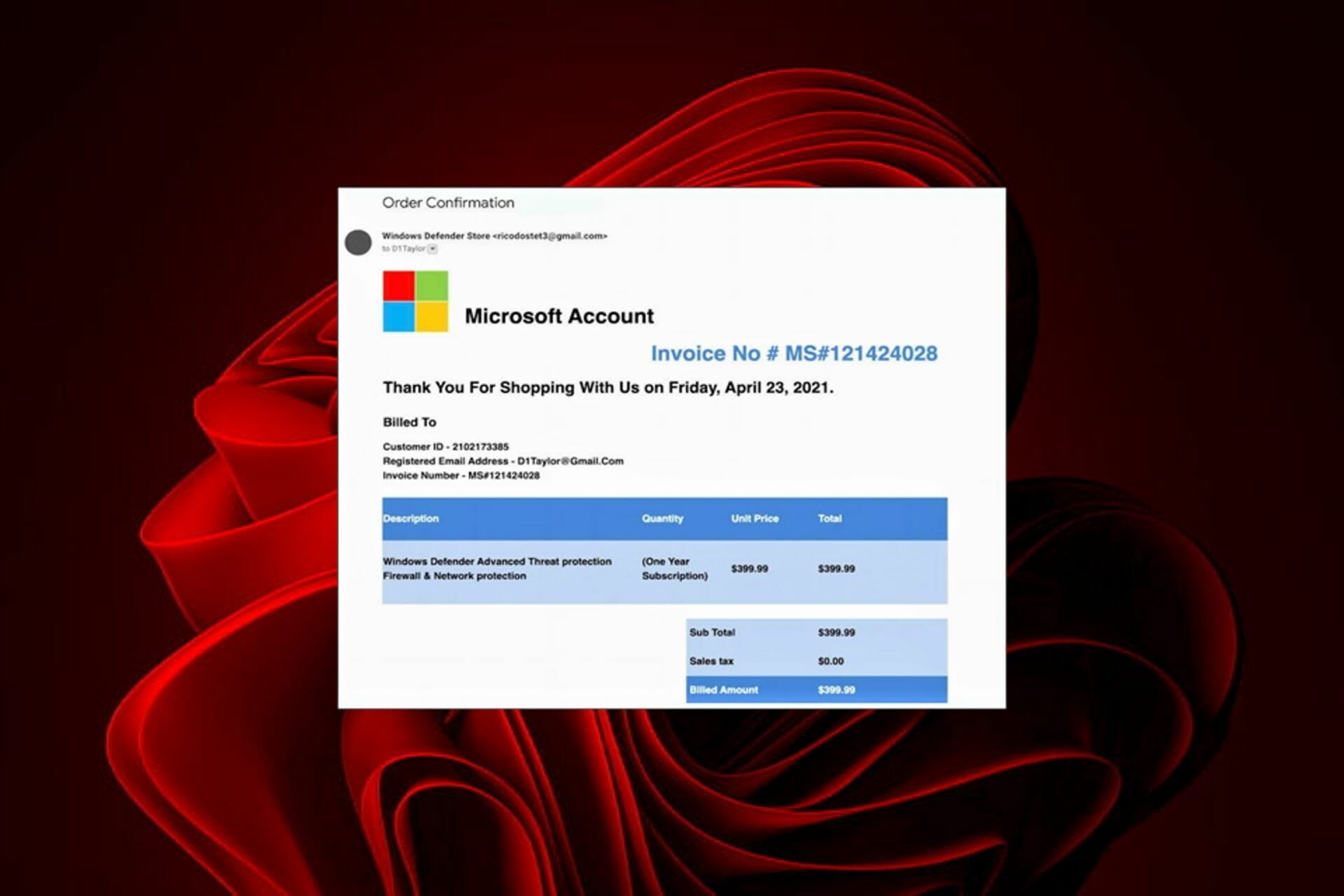
Task: Click the Microsoft Account heading
Action: 559,316
